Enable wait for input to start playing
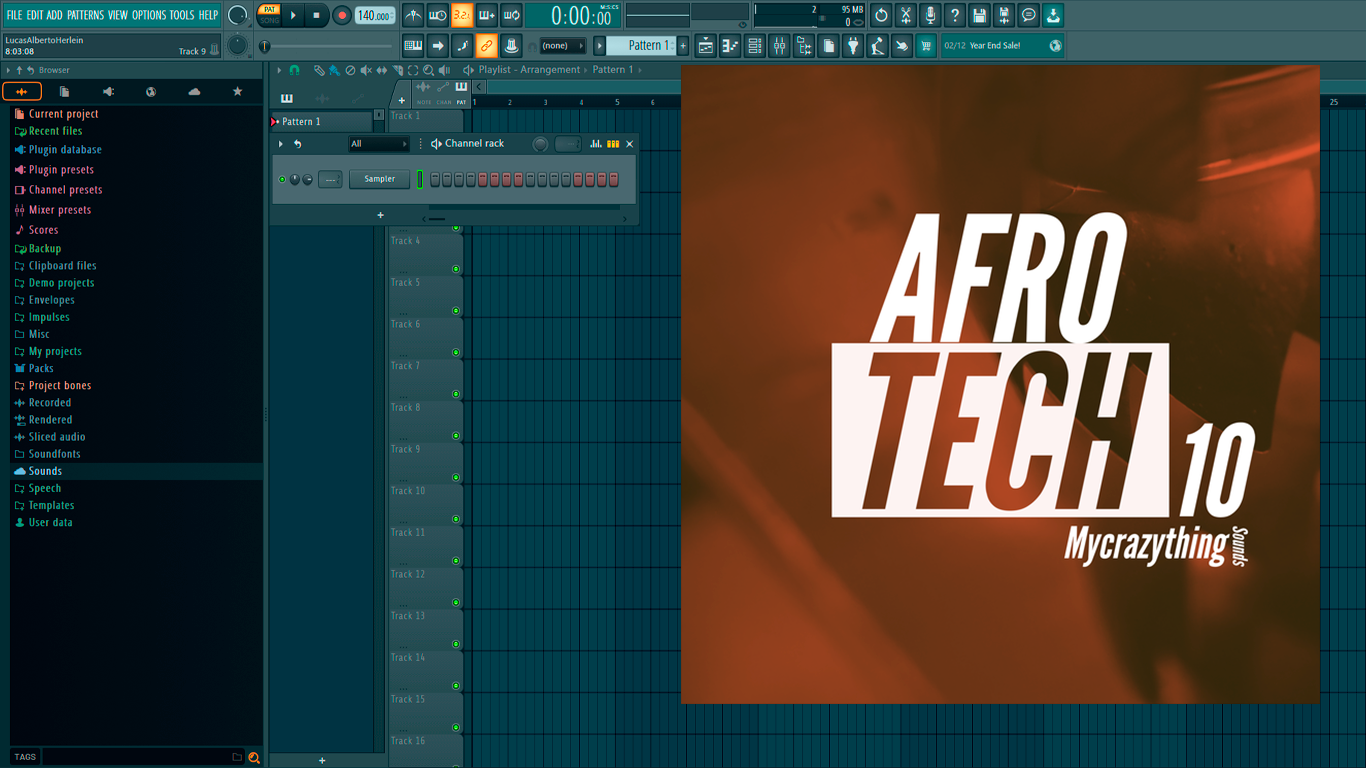 pyautogui.click(x=438, y=15)
